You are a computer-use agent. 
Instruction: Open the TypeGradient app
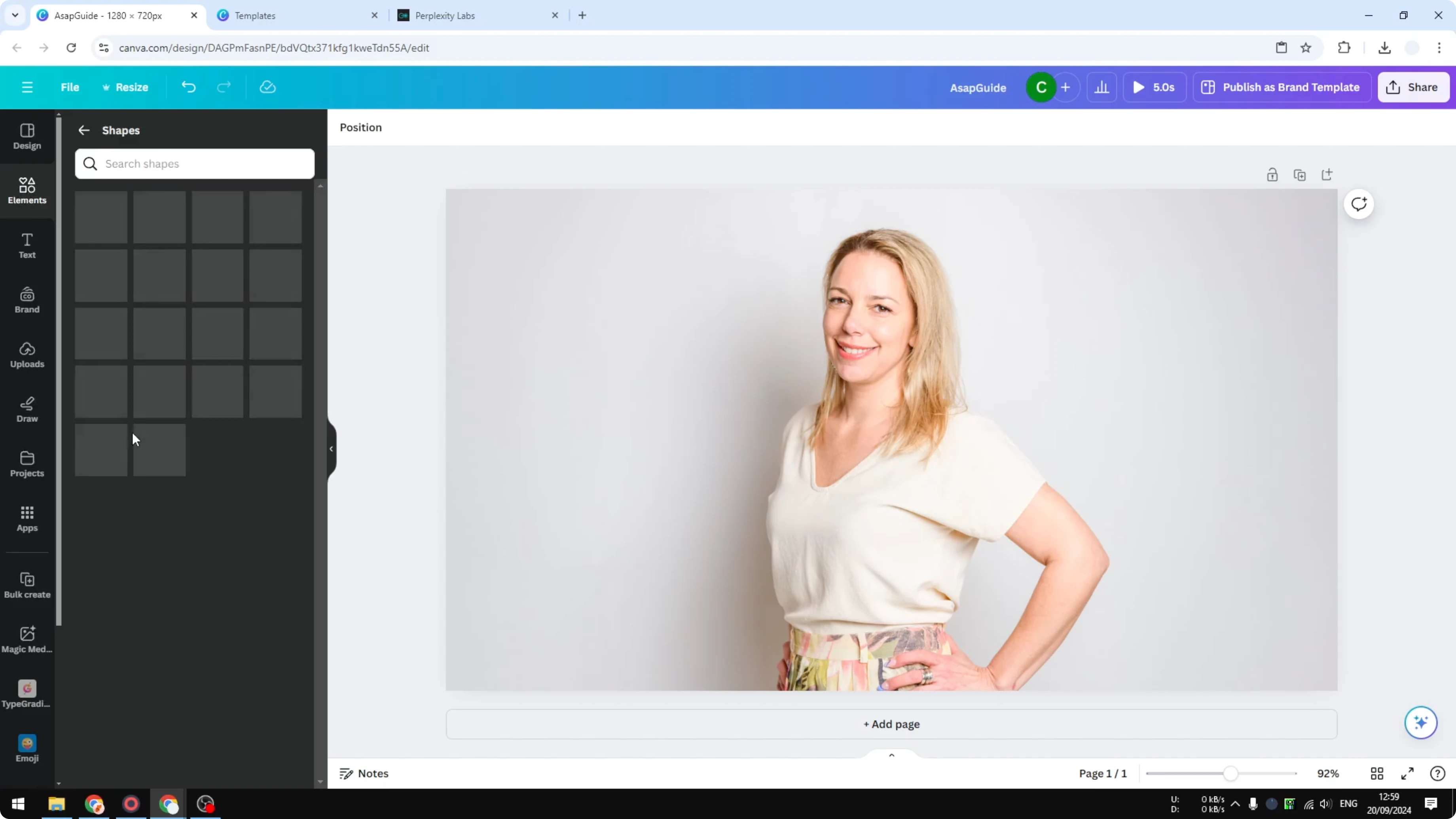click(x=27, y=695)
